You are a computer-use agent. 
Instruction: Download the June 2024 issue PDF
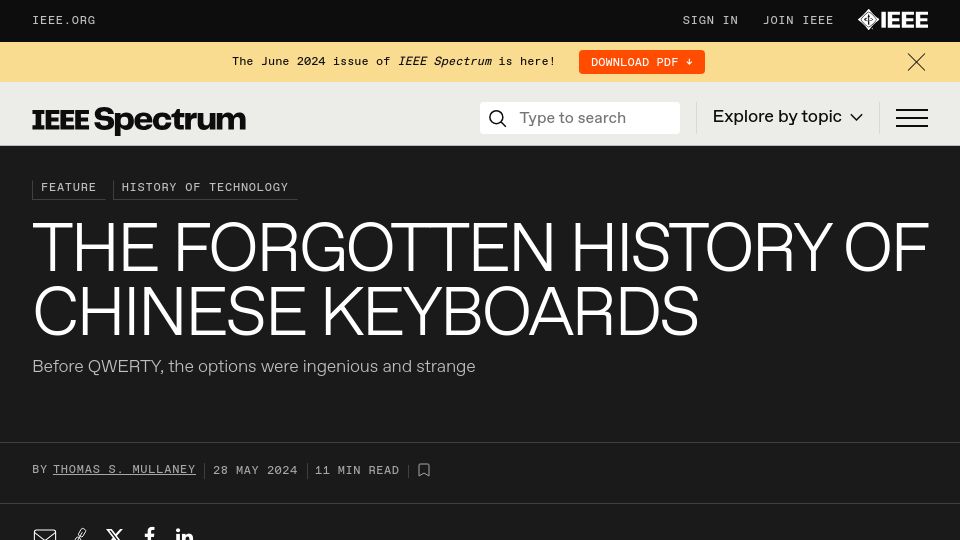tap(642, 62)
